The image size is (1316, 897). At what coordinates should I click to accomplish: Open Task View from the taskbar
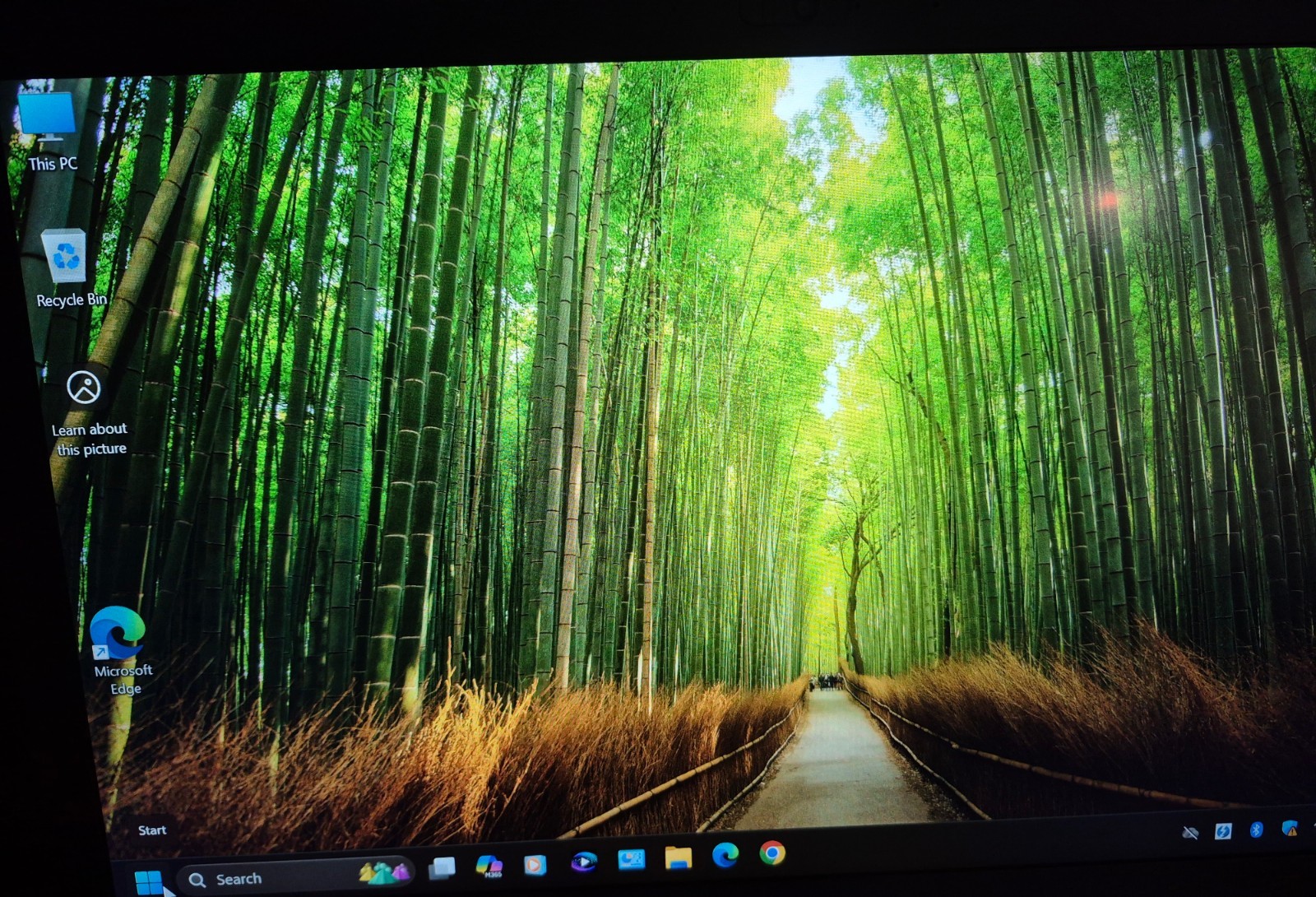[443, 867]
